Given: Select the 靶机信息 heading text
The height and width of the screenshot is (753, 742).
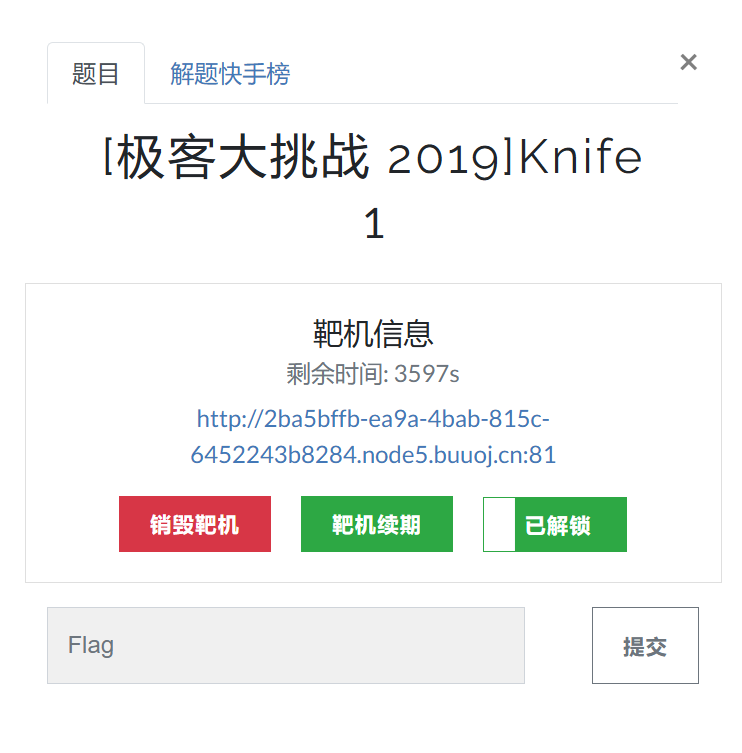Looking at the screenshot, I should click(x=373, y=333).
